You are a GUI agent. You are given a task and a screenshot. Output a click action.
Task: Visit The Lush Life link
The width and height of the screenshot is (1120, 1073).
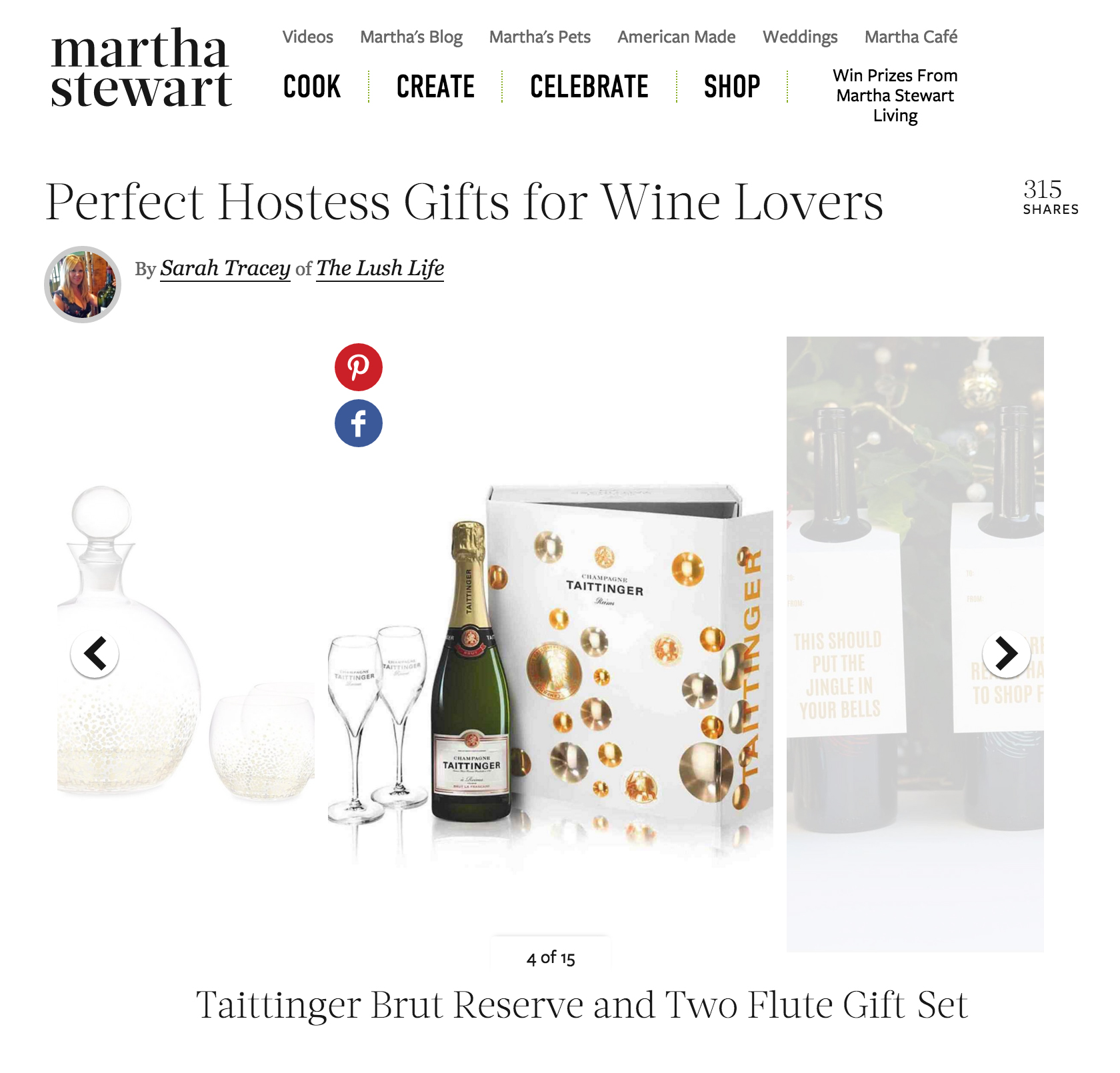click(380, 268)
